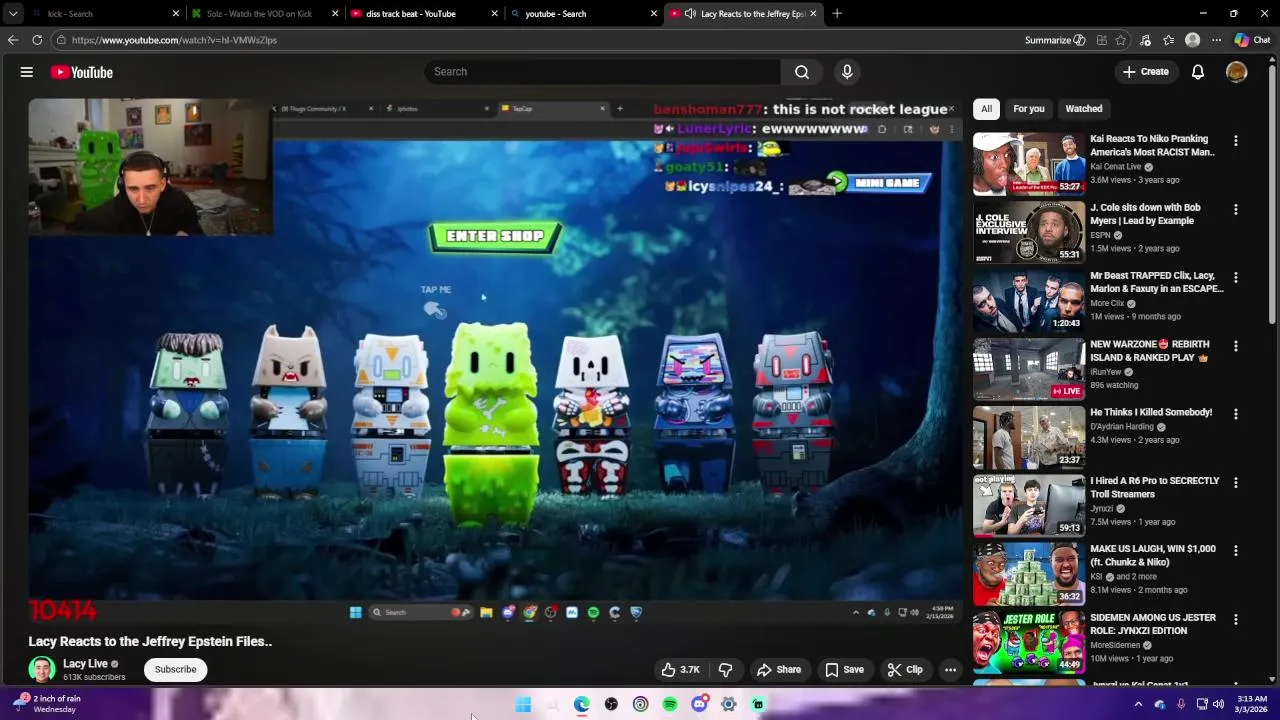Open options for NEW WARZONE live video
Viewport: 1280px width, 720px height.
click(1236, 346)
